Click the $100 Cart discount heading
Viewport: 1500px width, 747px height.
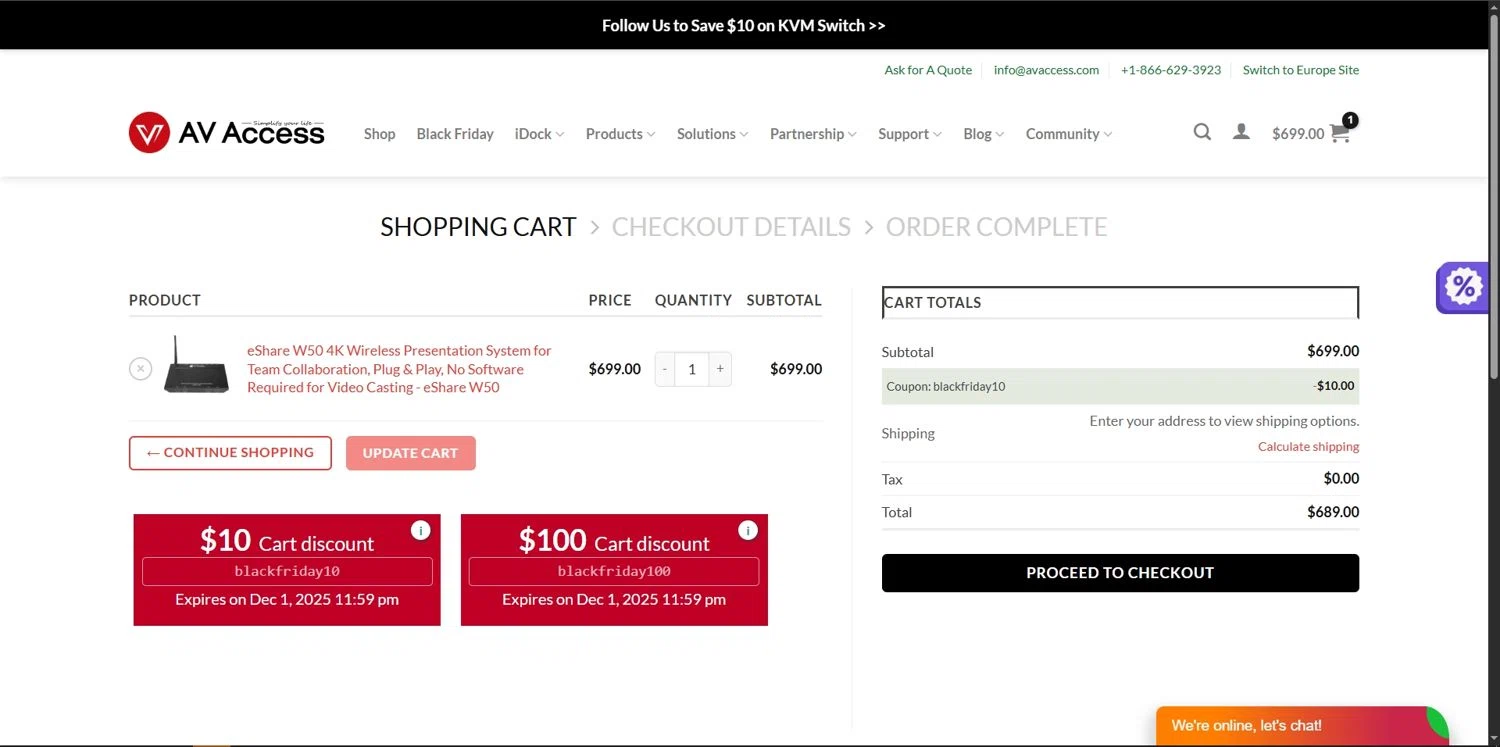coord(614,541)
